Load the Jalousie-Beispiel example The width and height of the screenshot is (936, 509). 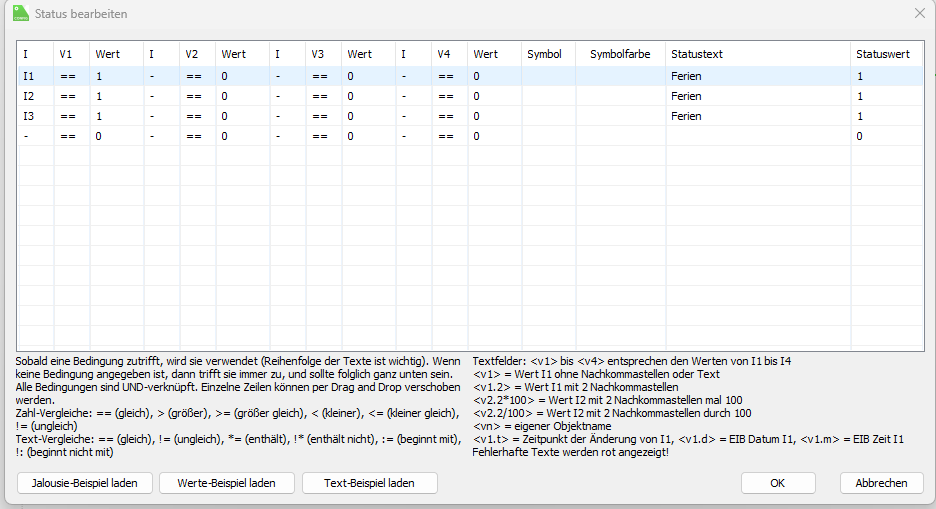(85, 483)
